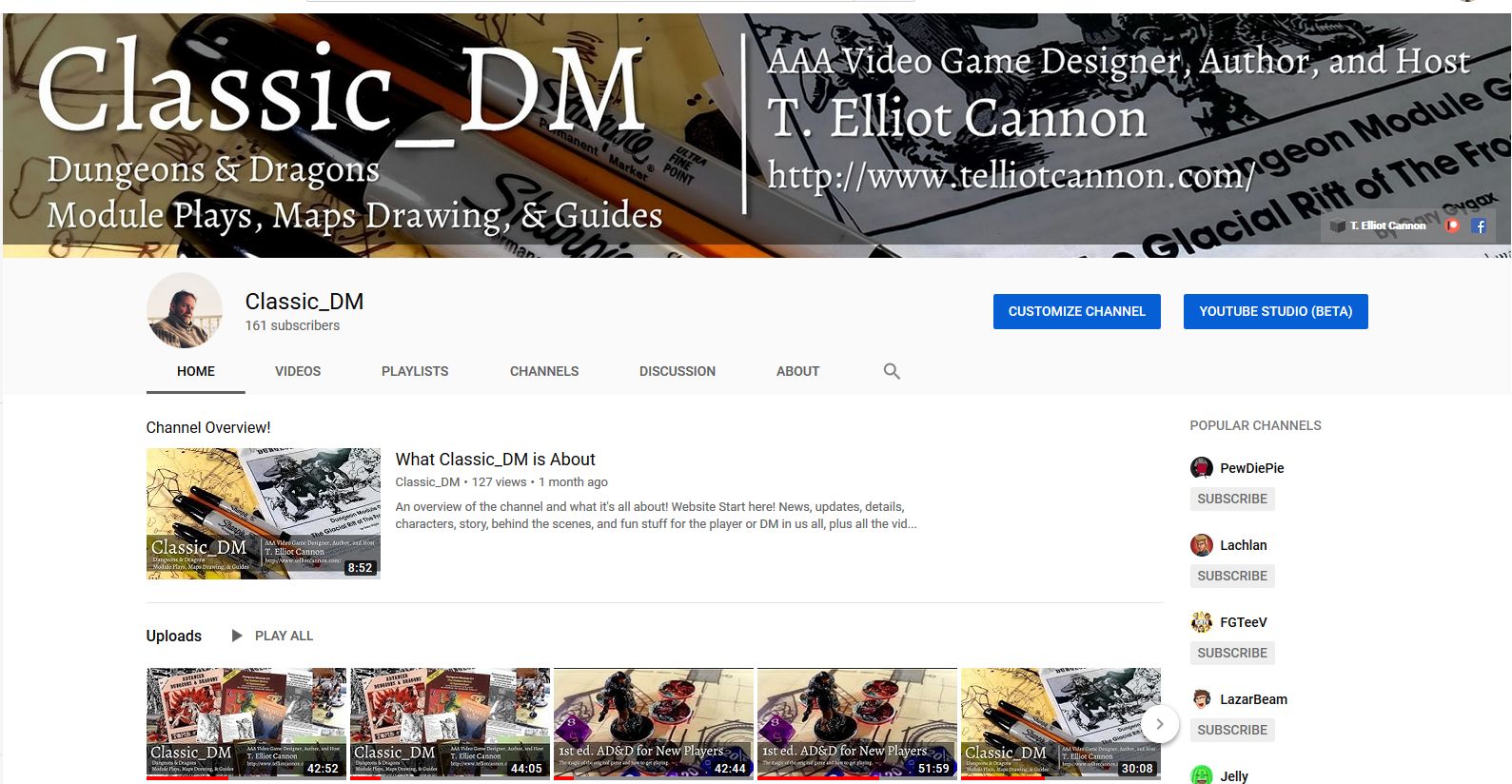The image size is (1512, 784).
Task: Click the Customize Channel button
Action: 1077,311
